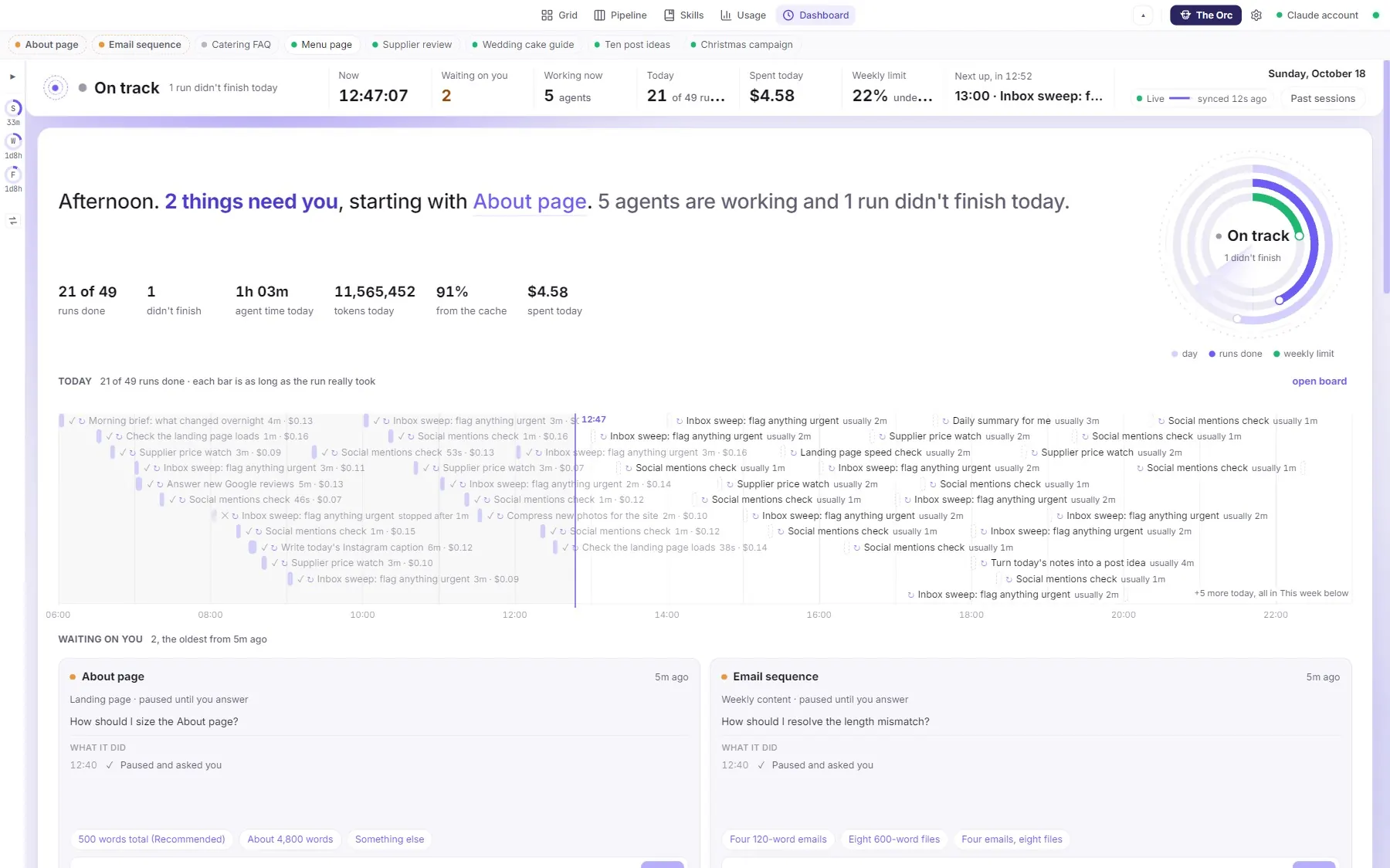1390x868 pixels.
Task: Open Past sessions
Action: click(x=1323, y=98)
